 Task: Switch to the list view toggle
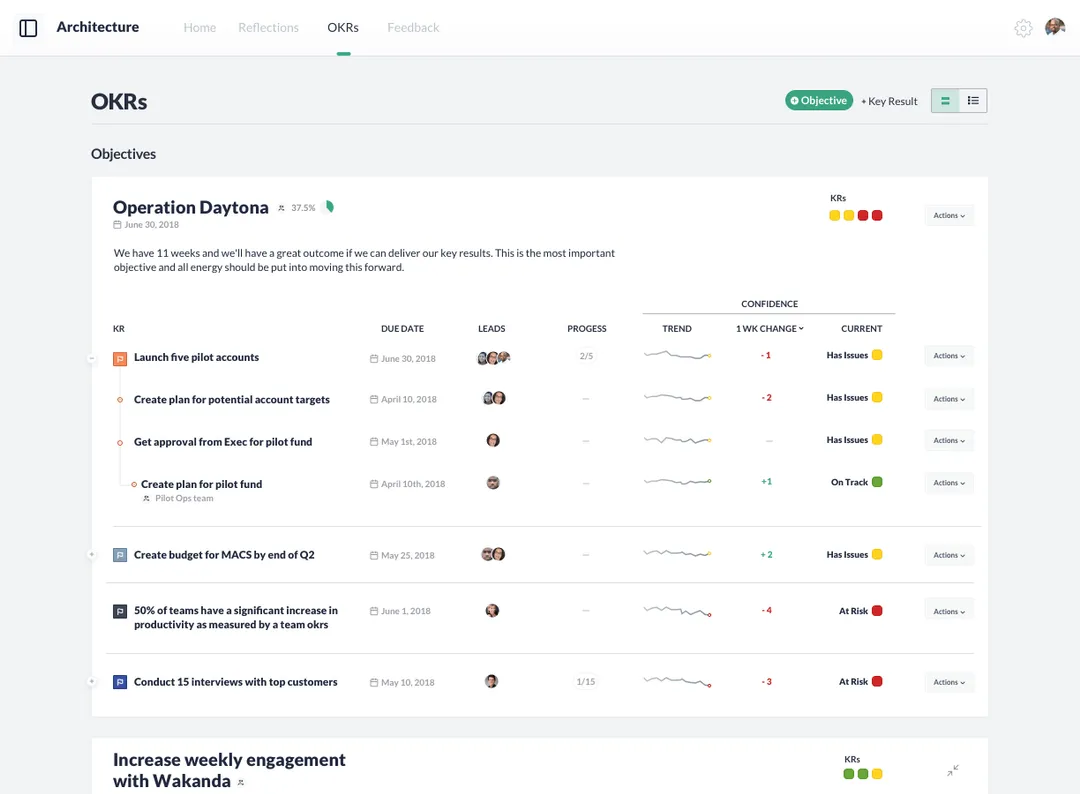pyautogui.click(x=973, y=101)
